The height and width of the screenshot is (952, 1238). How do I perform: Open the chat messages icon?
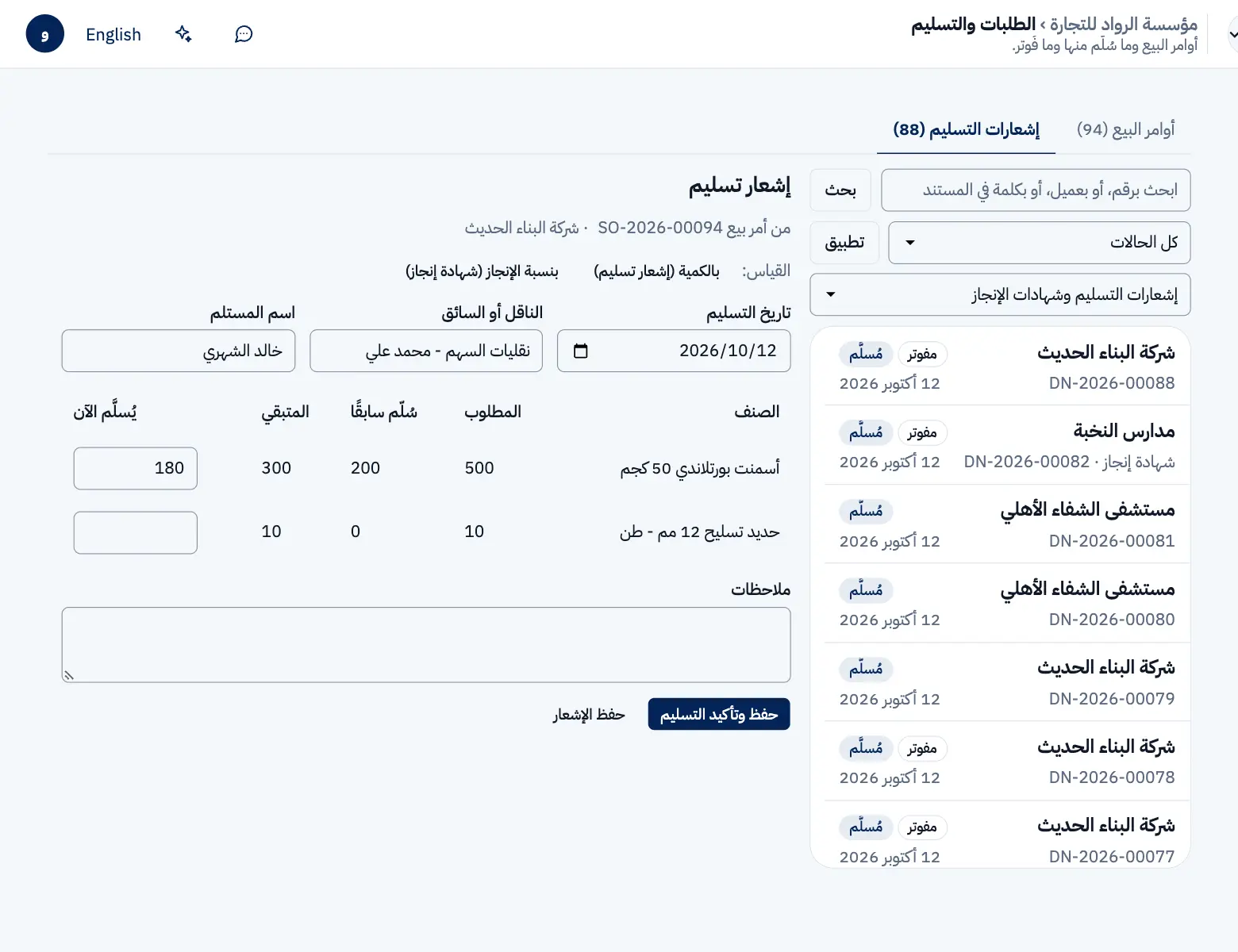pos(244,34)
